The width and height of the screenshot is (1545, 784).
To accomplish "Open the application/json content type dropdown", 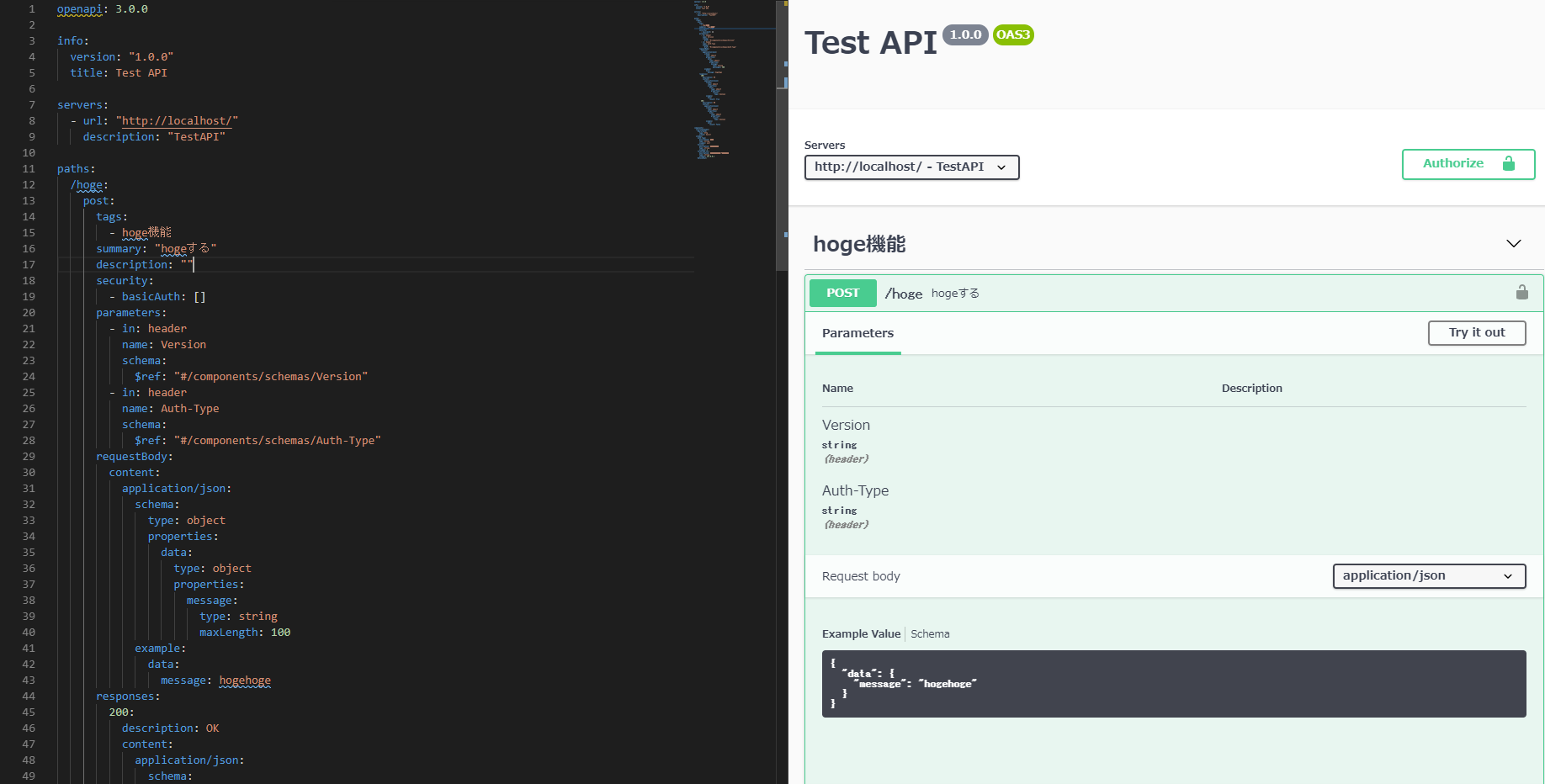I will click(1429, 576).
